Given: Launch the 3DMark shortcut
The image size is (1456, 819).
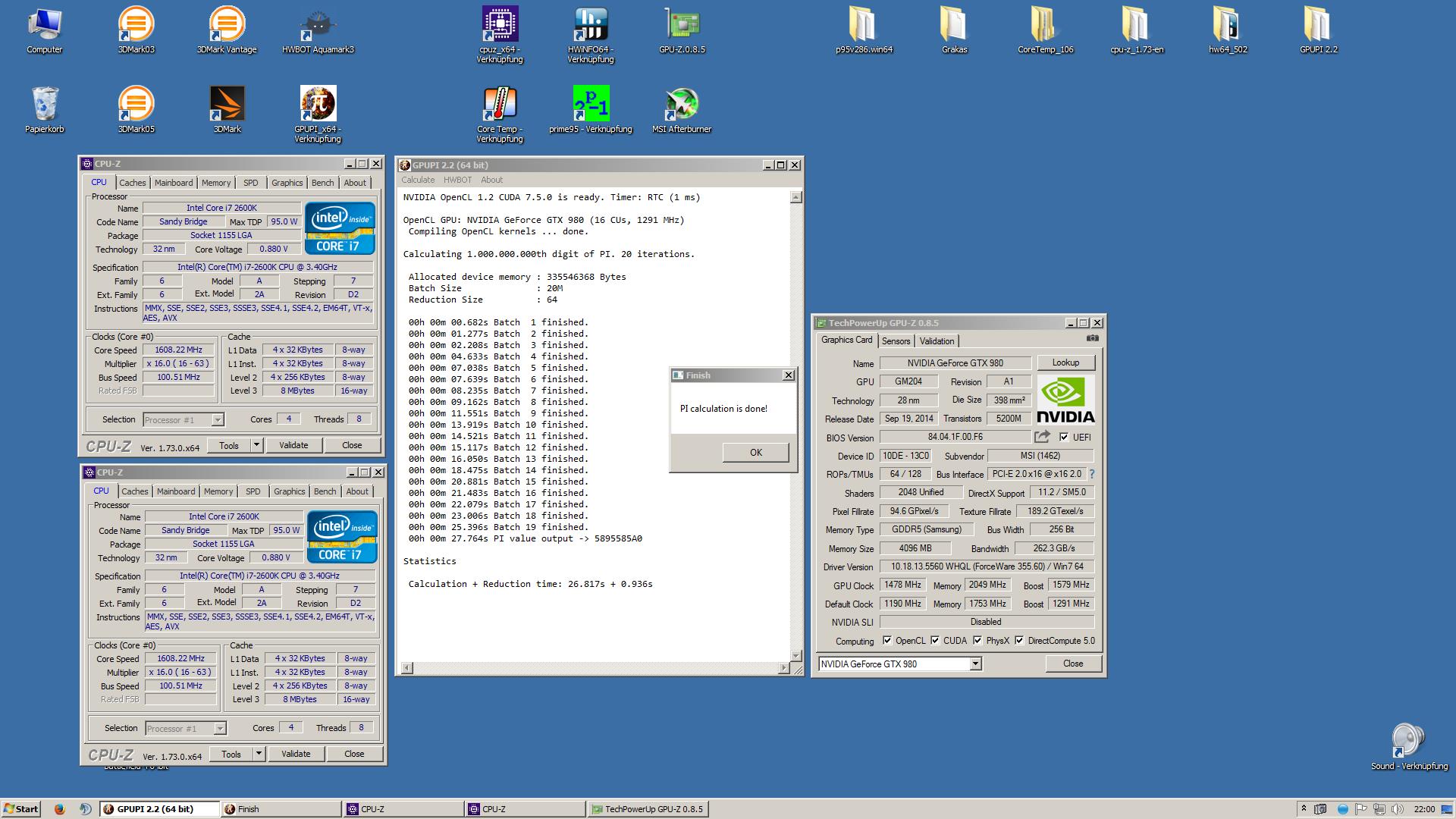Looking at the screenshot, I should point(227,110).
